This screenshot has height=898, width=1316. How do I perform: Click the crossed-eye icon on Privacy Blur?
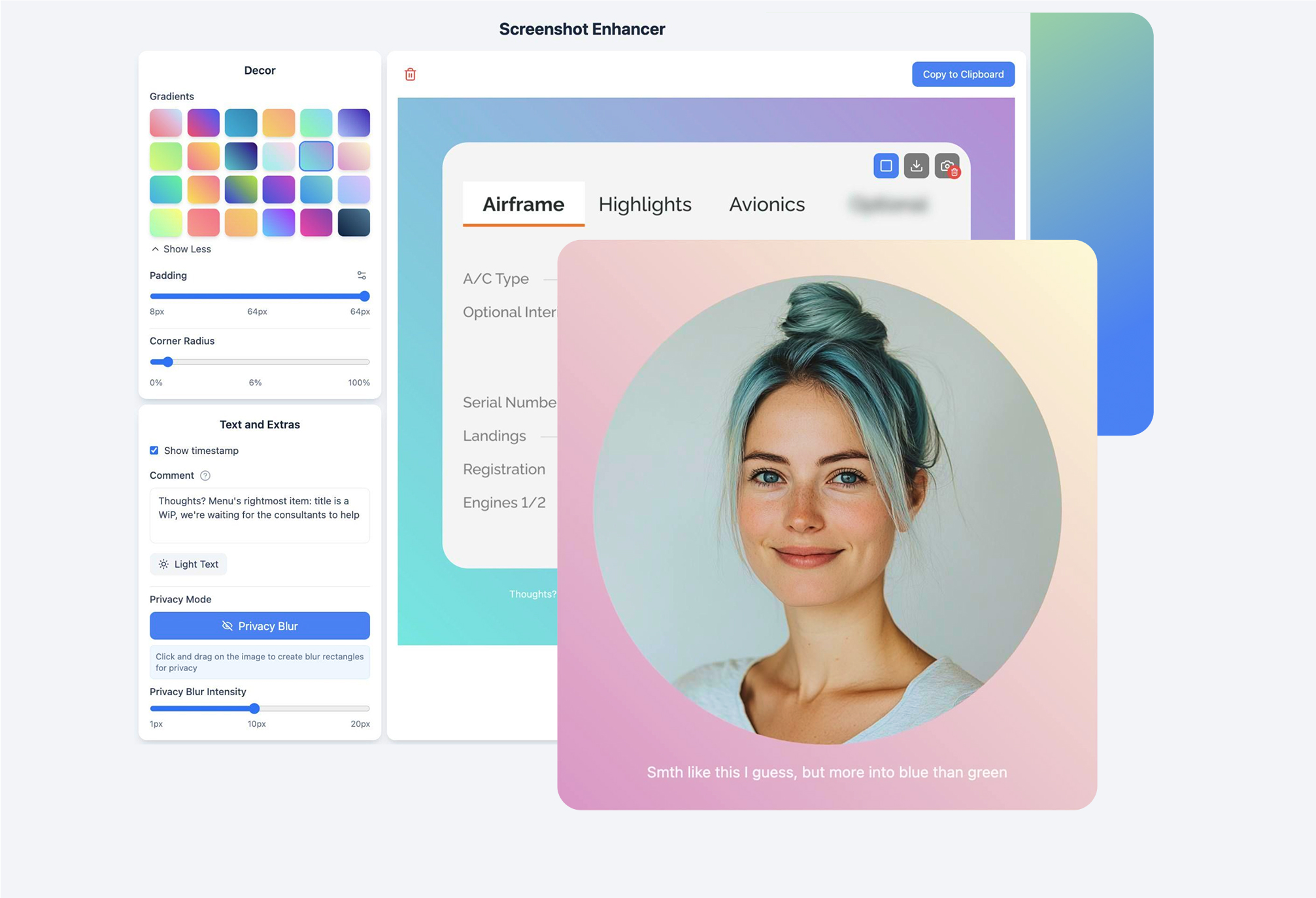tap(227, 626)
